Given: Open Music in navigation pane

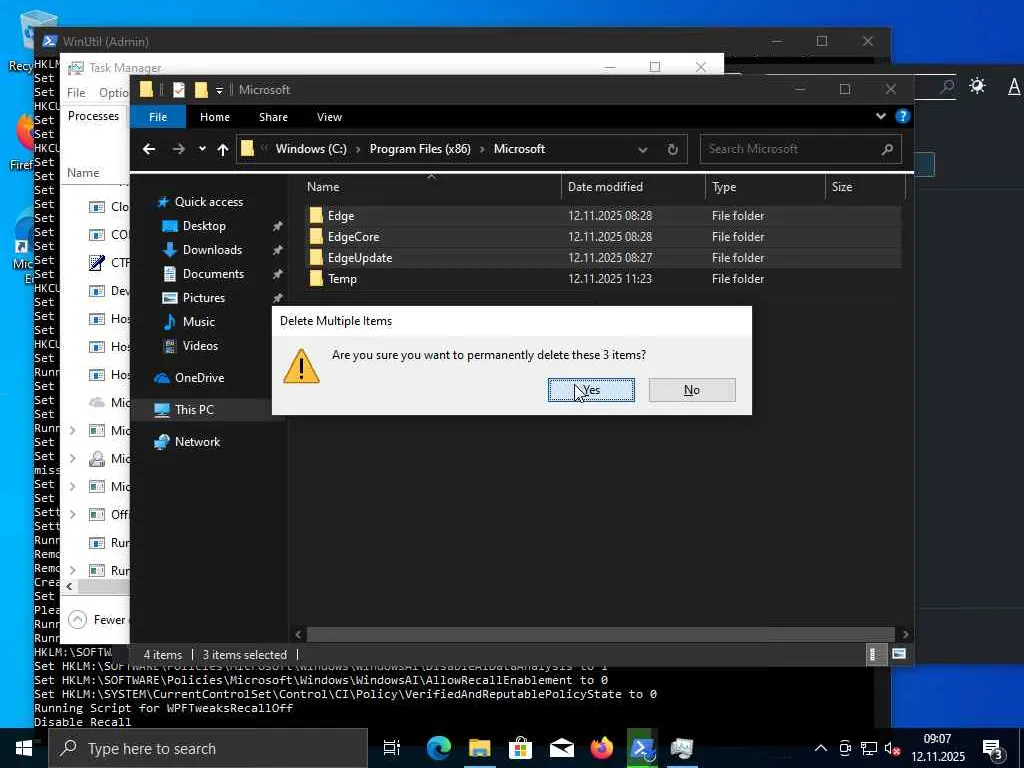Looking at the screenshot, I should coord(199,322).
